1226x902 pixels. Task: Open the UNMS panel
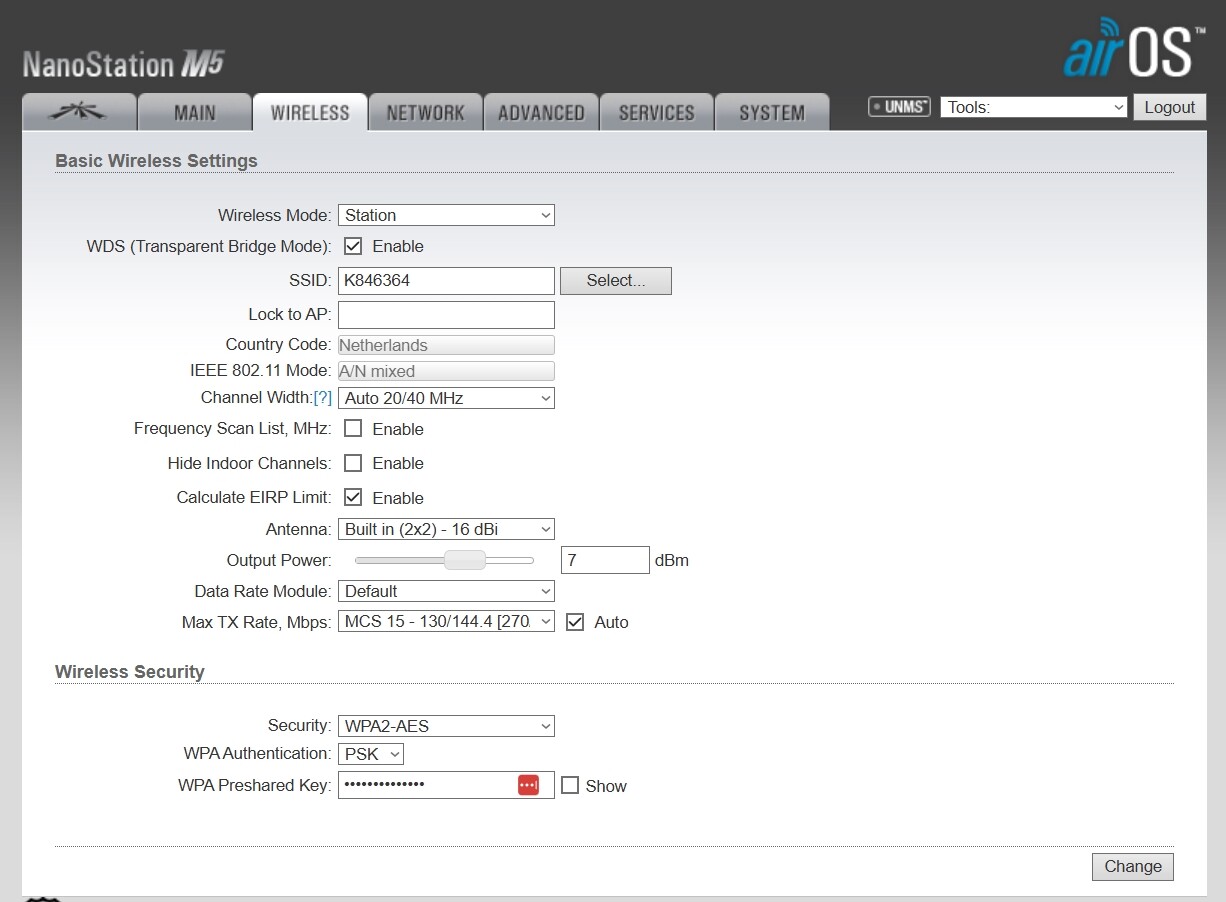pyautogui.click(x=897, y=107)
